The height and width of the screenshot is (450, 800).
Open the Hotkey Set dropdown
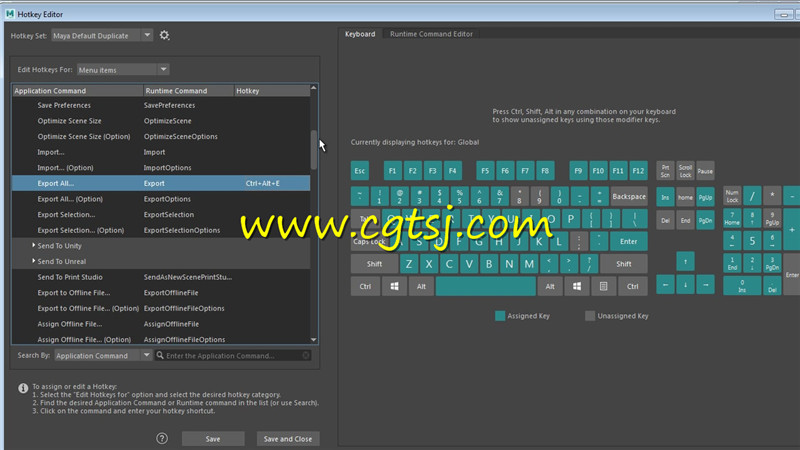click(x=147, y=35)
